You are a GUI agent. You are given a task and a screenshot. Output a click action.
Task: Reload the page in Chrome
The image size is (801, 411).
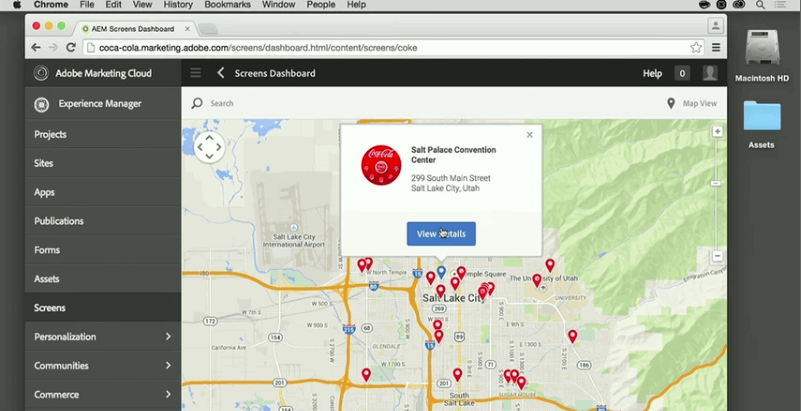tap(71, 47)
